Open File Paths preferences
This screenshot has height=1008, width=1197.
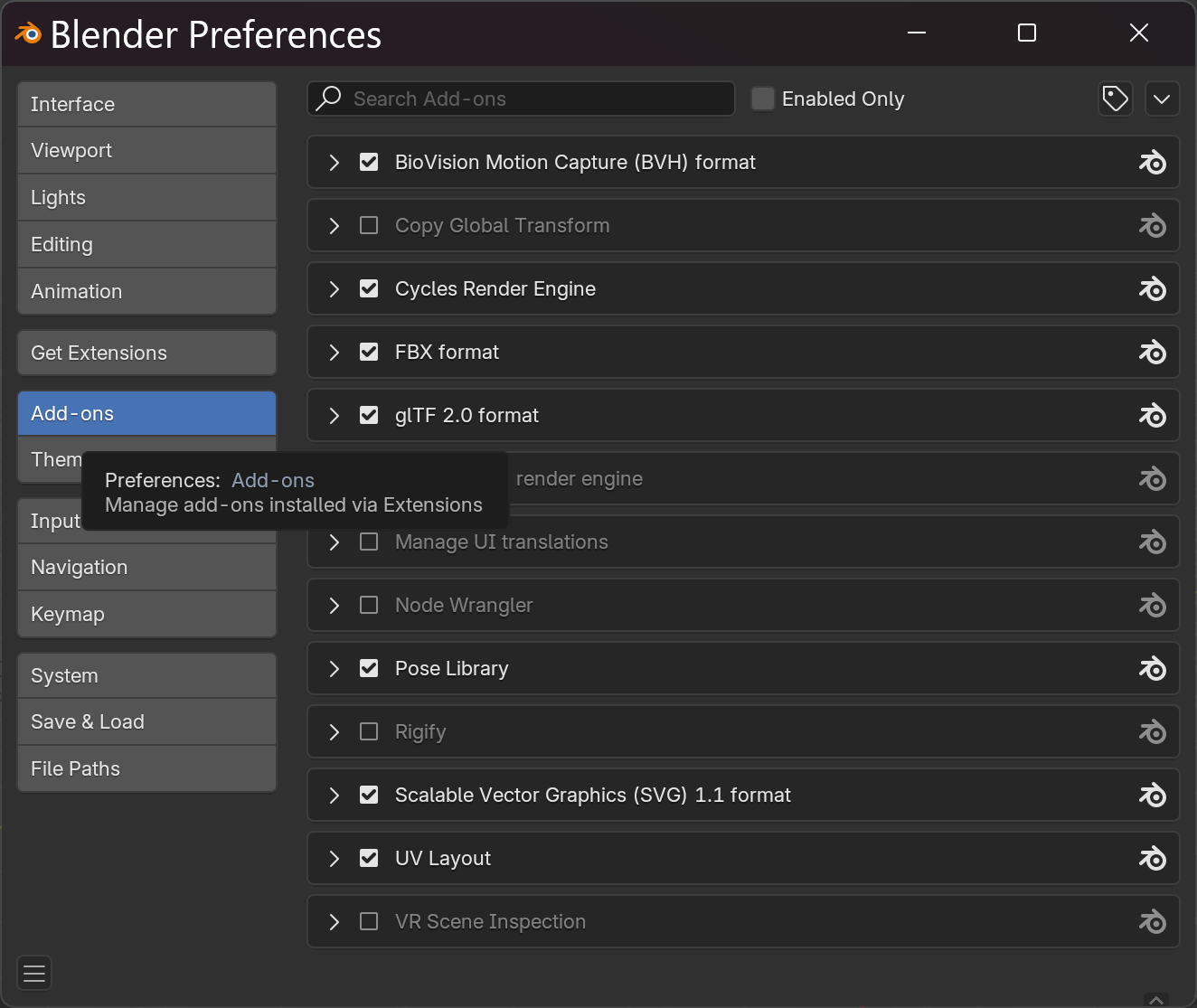(146, 768)
